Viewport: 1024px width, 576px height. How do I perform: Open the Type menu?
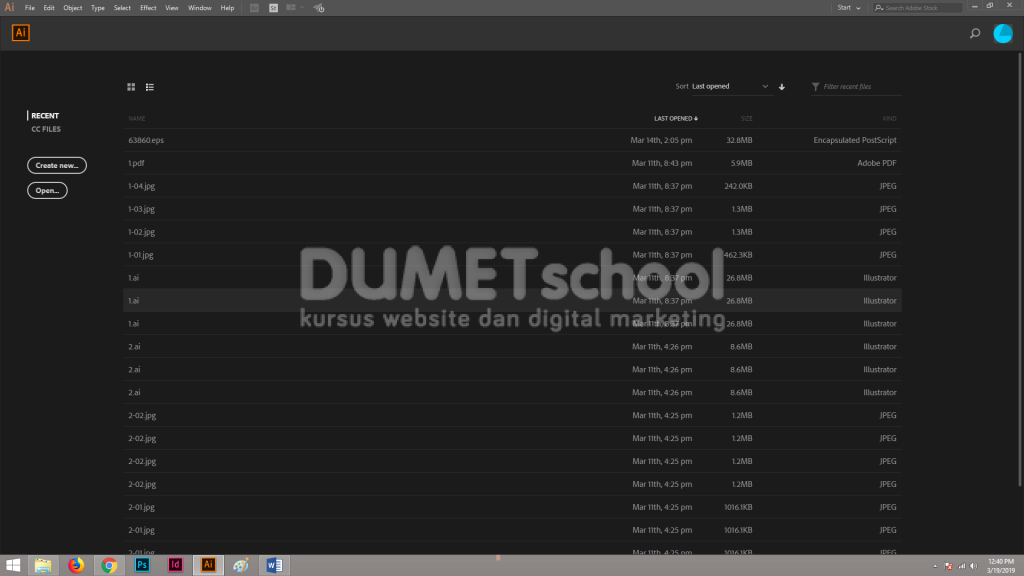tap(98, 8)
